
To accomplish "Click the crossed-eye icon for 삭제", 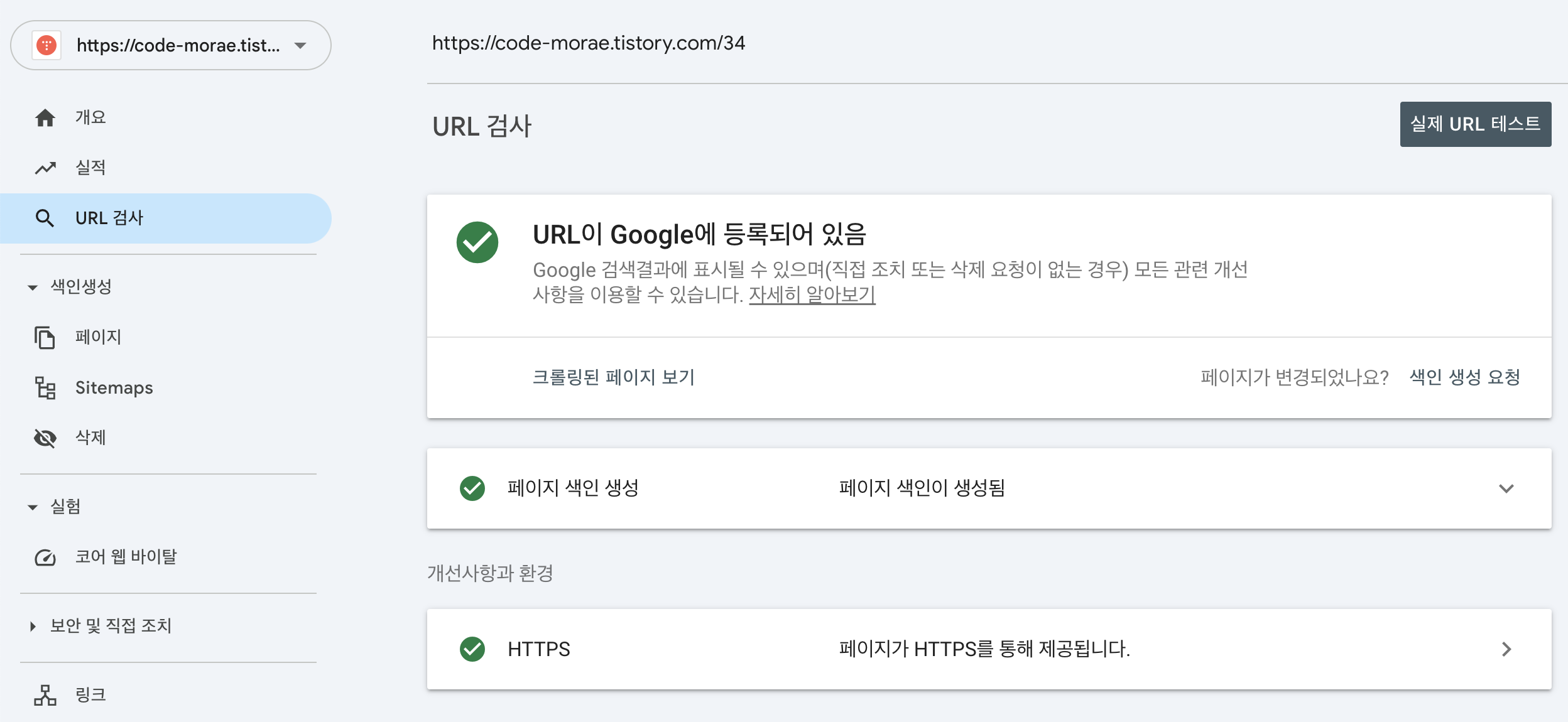I will (x=45, y=438).
